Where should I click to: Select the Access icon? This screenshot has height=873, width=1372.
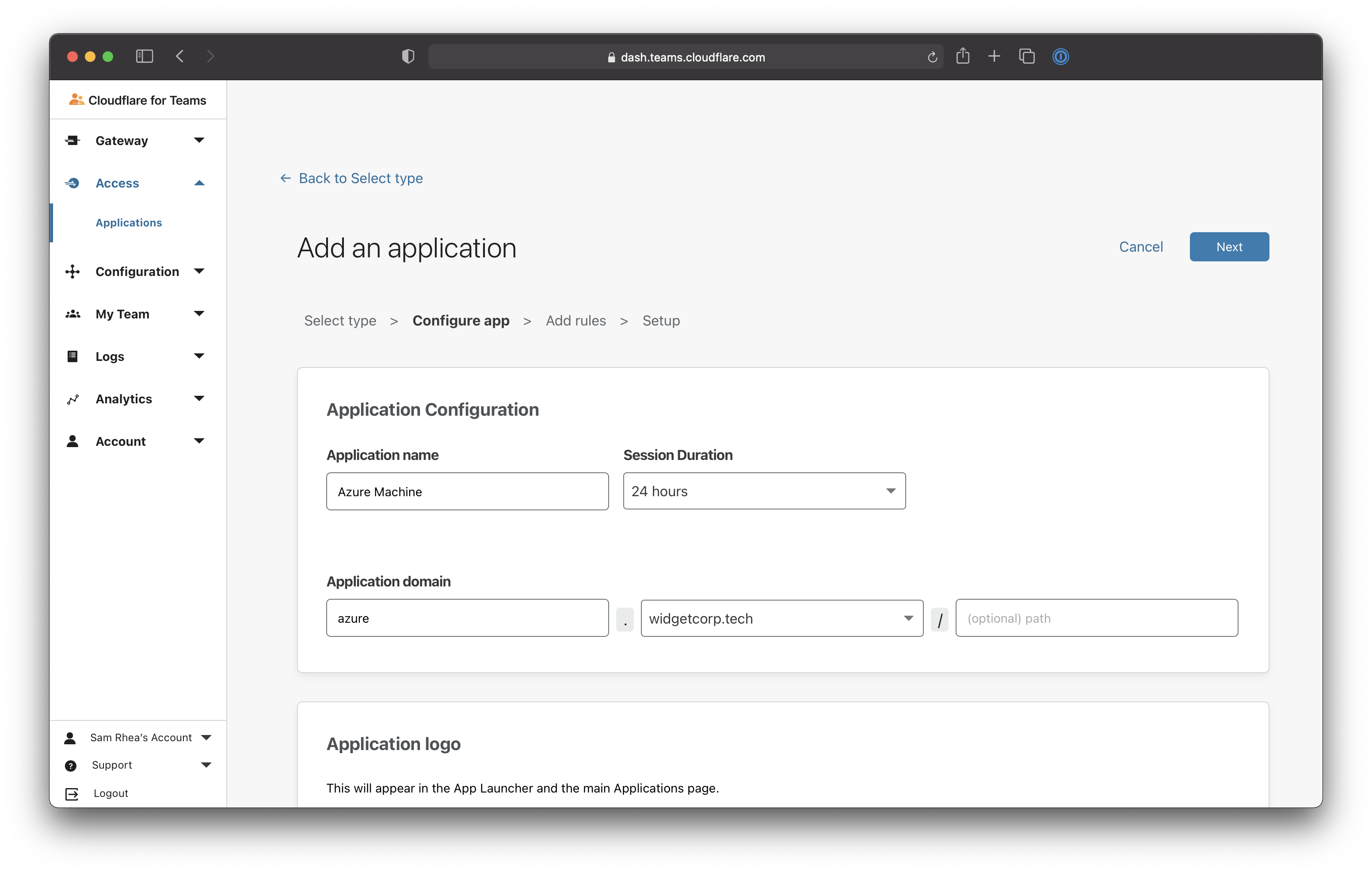pos(72,183)
